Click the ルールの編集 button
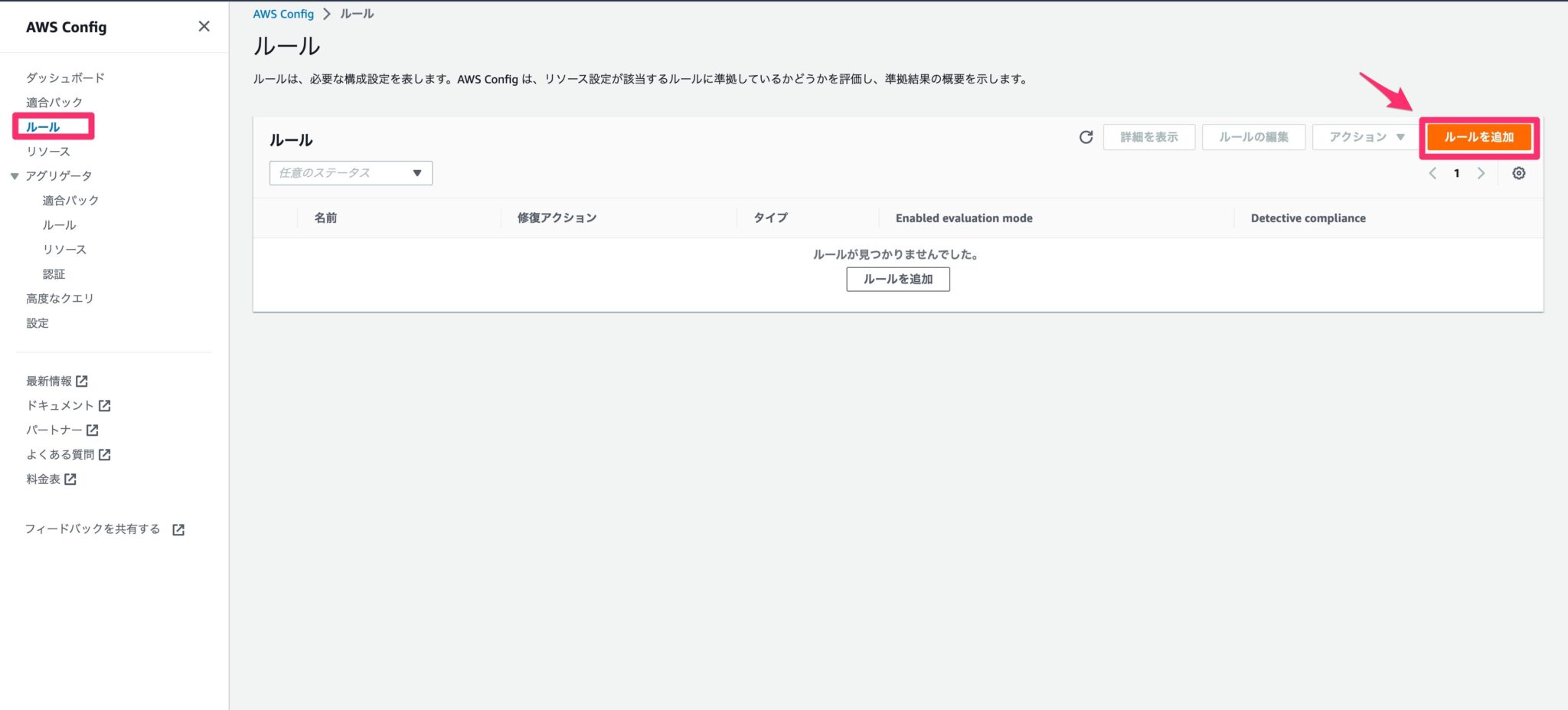The width and height of the screenshot is (1568, 710). (x=1253, y=136)
